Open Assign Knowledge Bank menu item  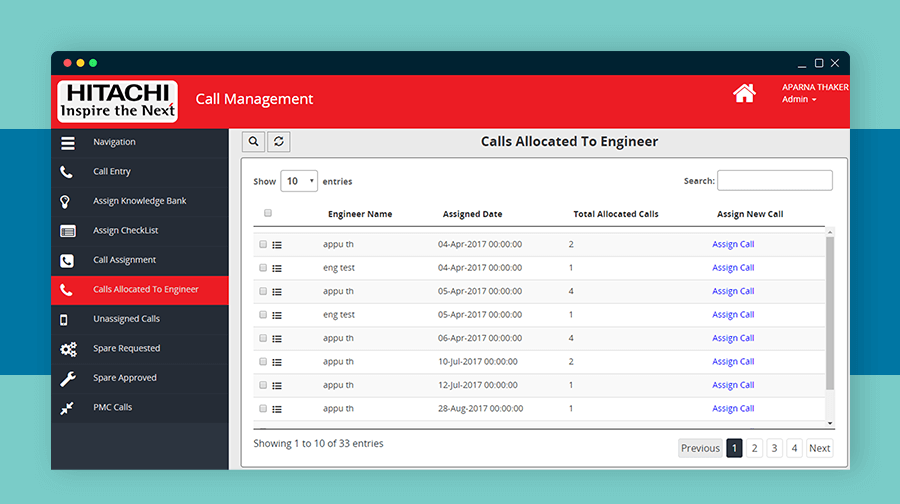click(x=139, y=201)
